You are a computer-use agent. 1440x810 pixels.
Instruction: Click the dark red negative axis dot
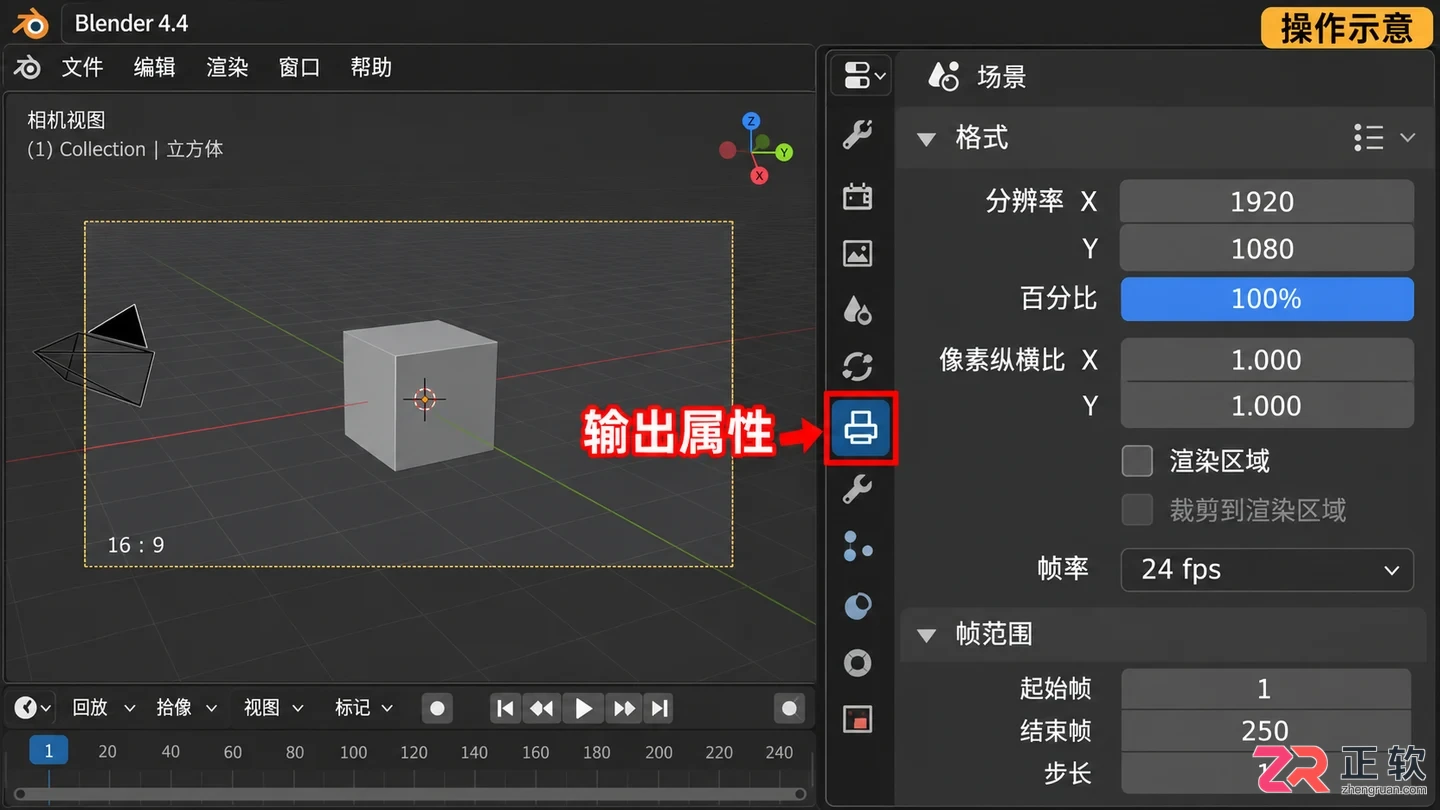(x=727, y=150)
